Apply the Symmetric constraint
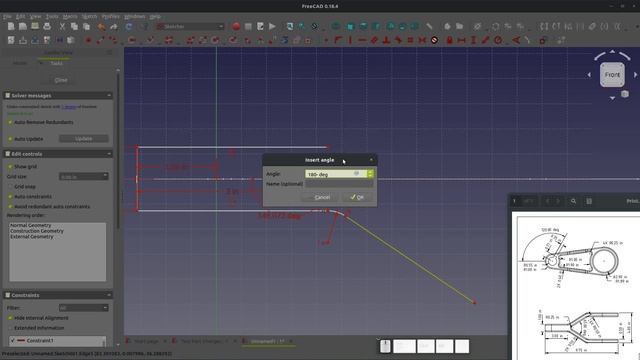The image size is (640, 360). click(x=422, y=40)
